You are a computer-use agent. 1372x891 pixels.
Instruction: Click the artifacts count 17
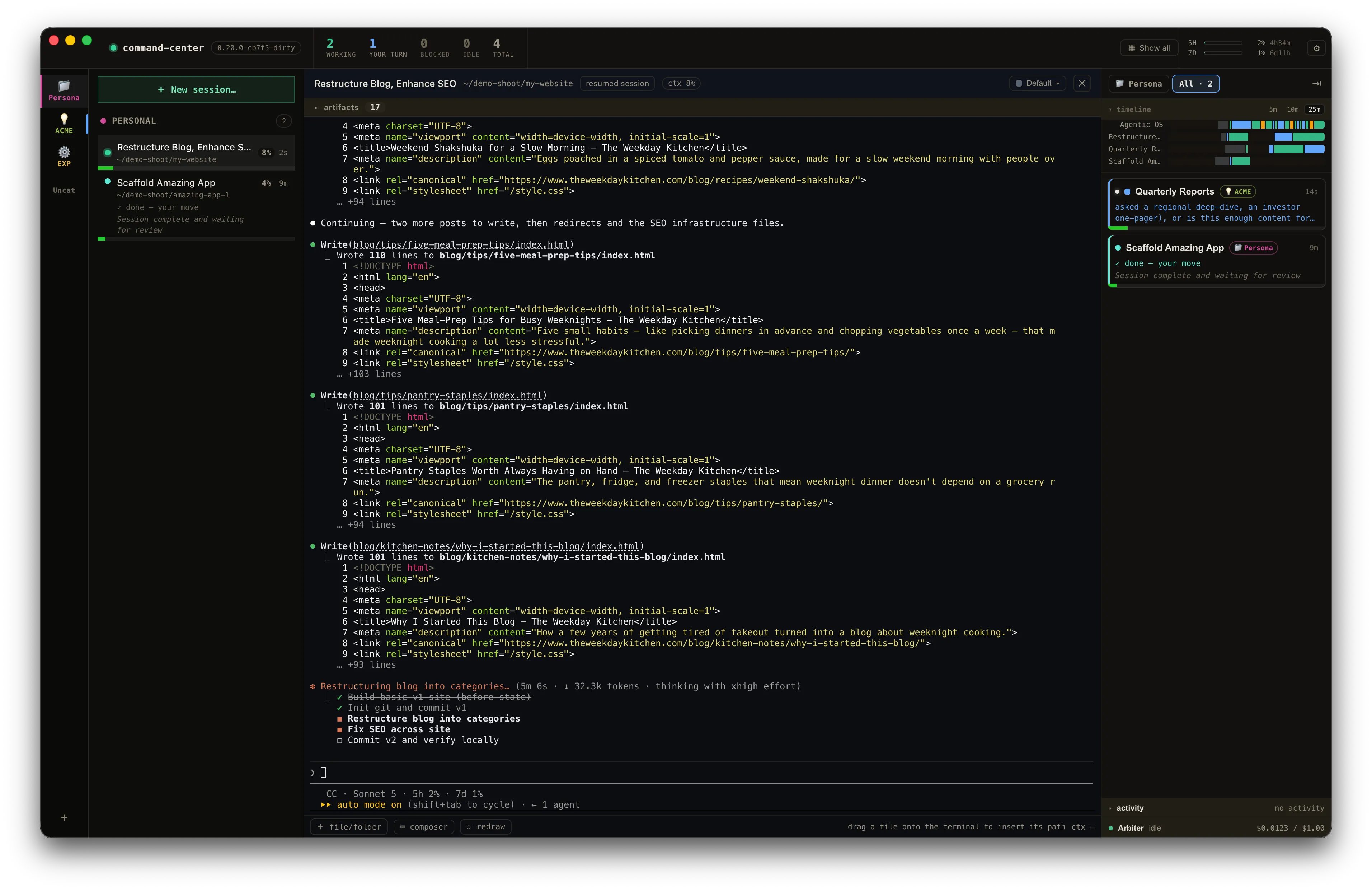(375, 107)
